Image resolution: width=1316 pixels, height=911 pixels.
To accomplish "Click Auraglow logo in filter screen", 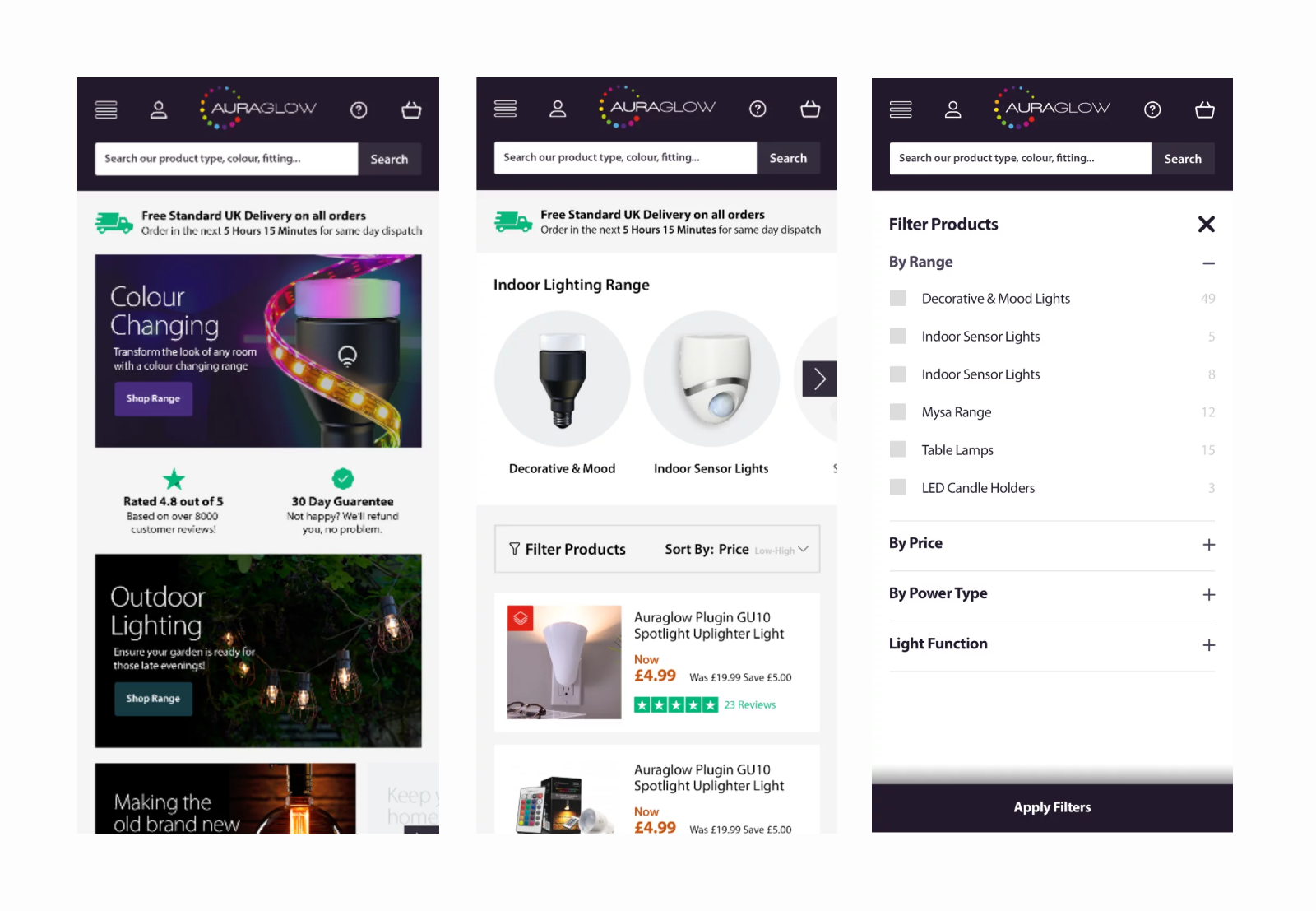I will pos(1052,108).
